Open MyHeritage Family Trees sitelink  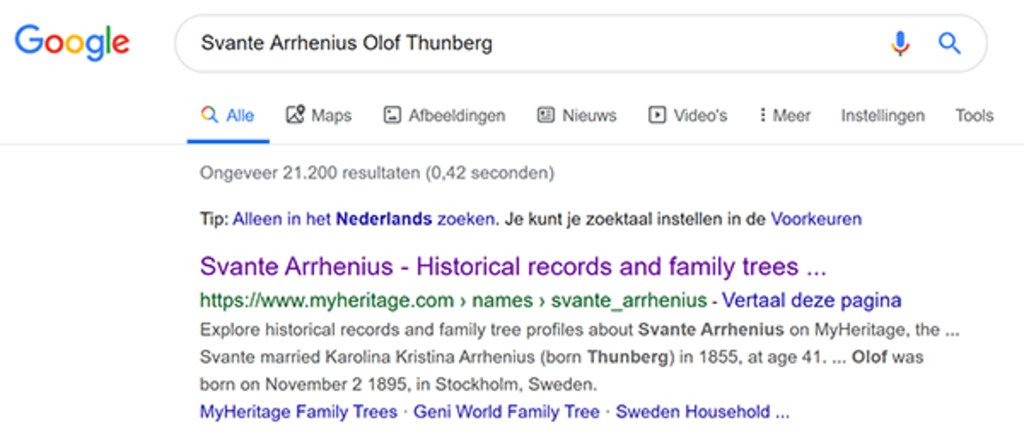pos(298,411)
